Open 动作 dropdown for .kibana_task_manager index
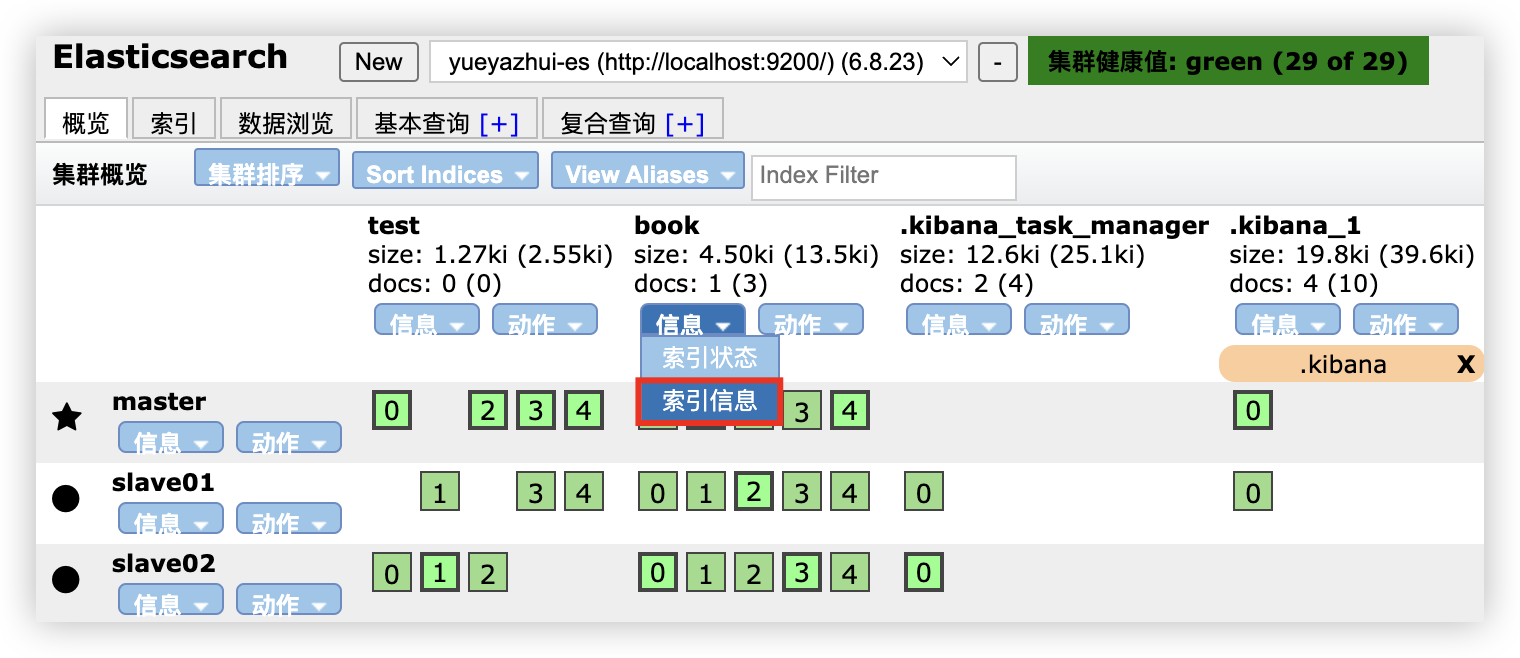 [x=1077, y=320]
